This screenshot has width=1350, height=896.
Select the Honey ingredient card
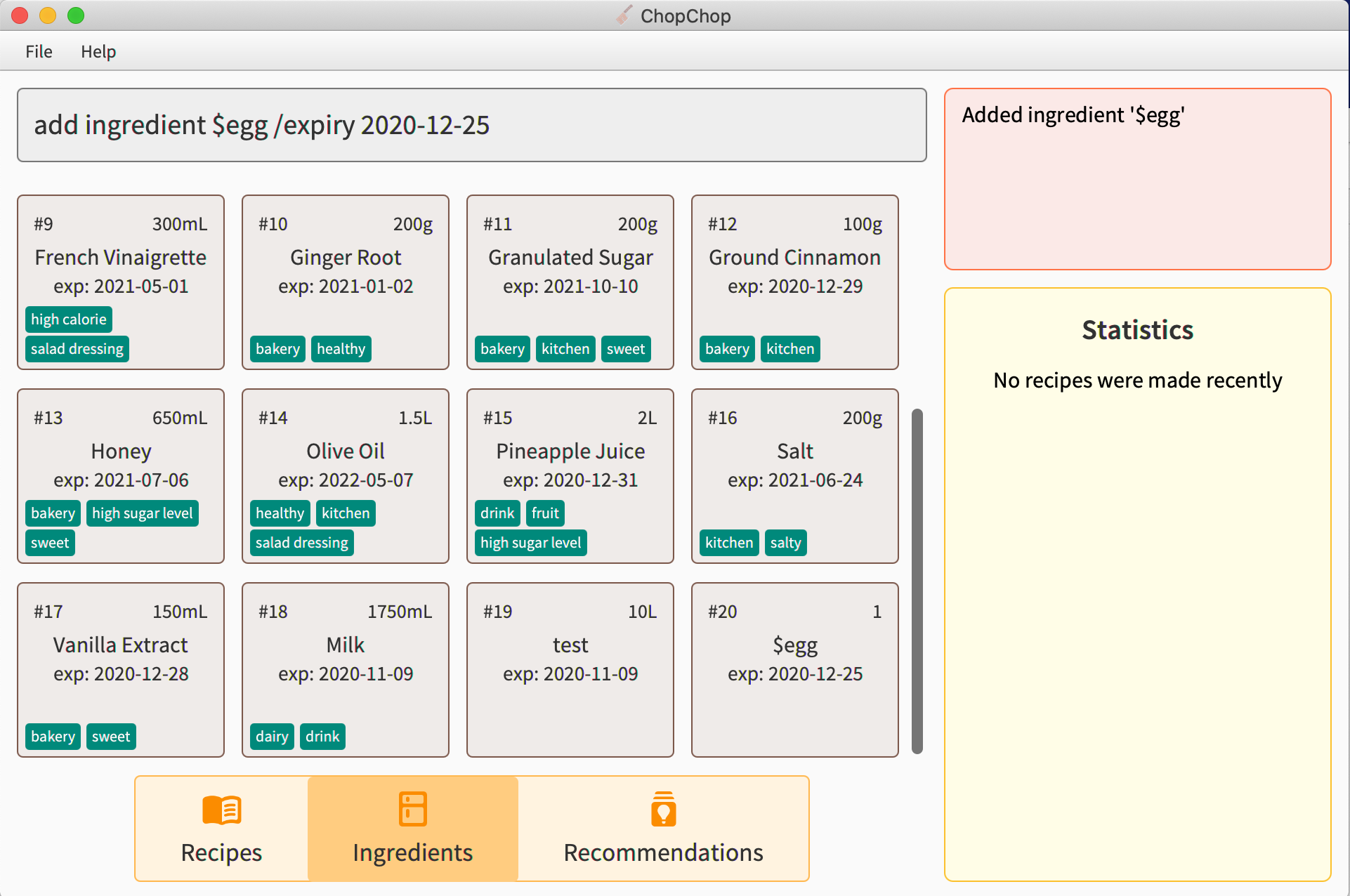point(121,452)
